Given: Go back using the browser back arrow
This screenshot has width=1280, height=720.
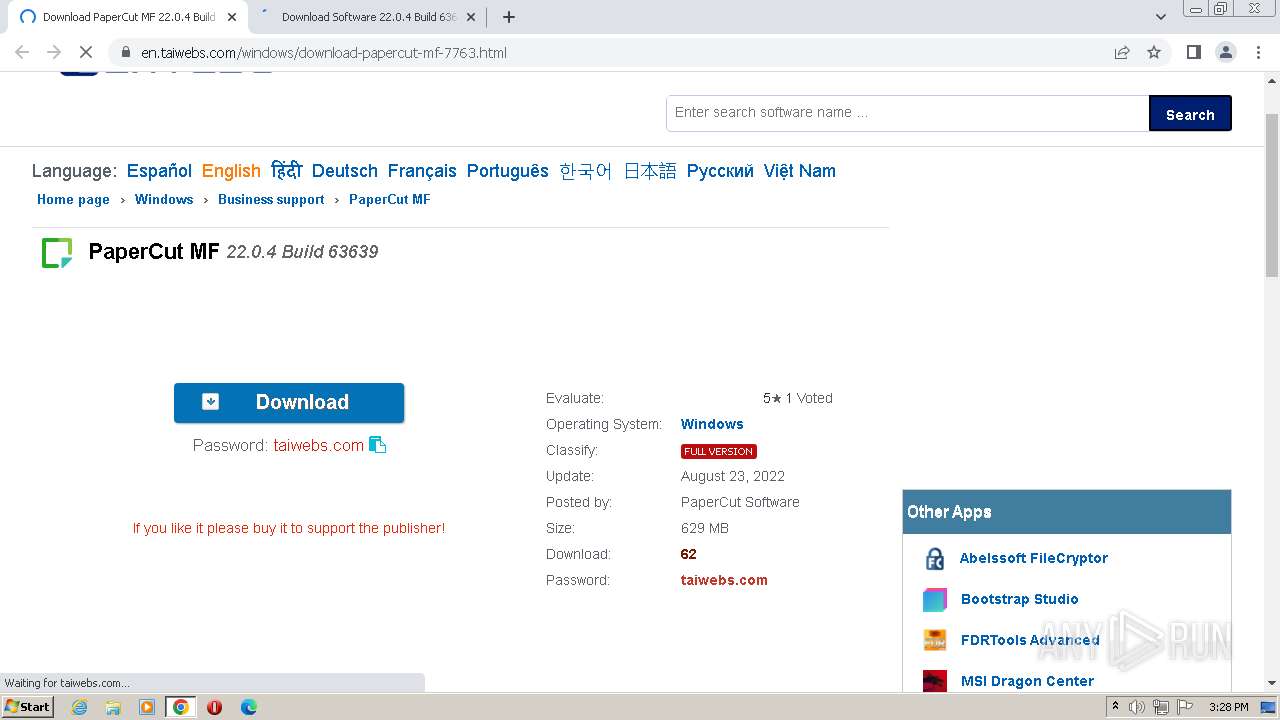Looking at the screenshot, I should click(x=22, y=52).
